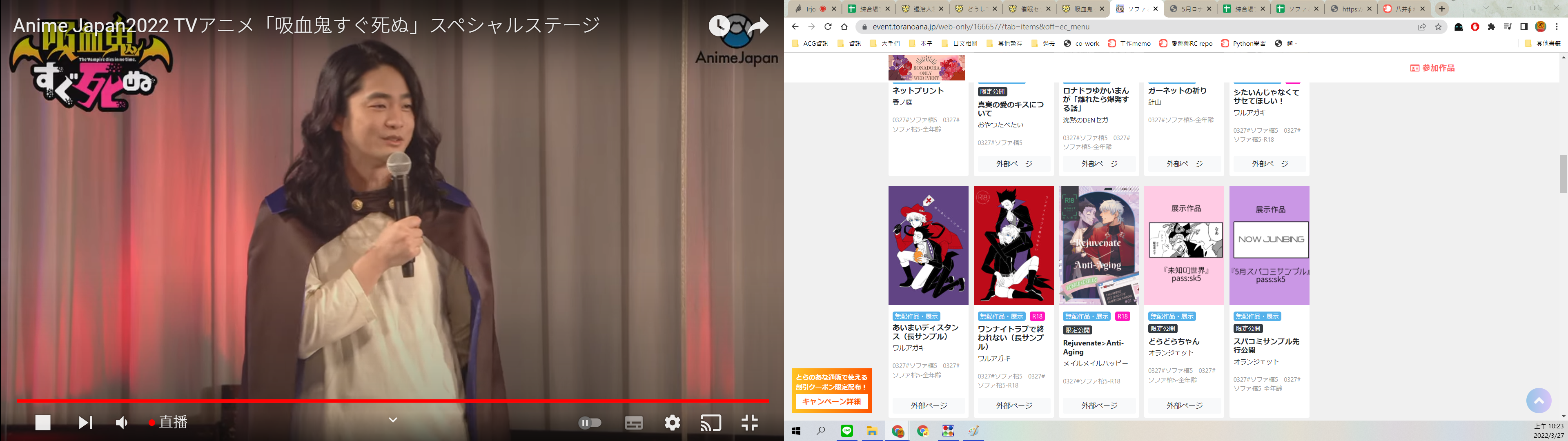Mute the video with the speaker icon
The image size is (1568, 441).
click(x=122, y=422)
